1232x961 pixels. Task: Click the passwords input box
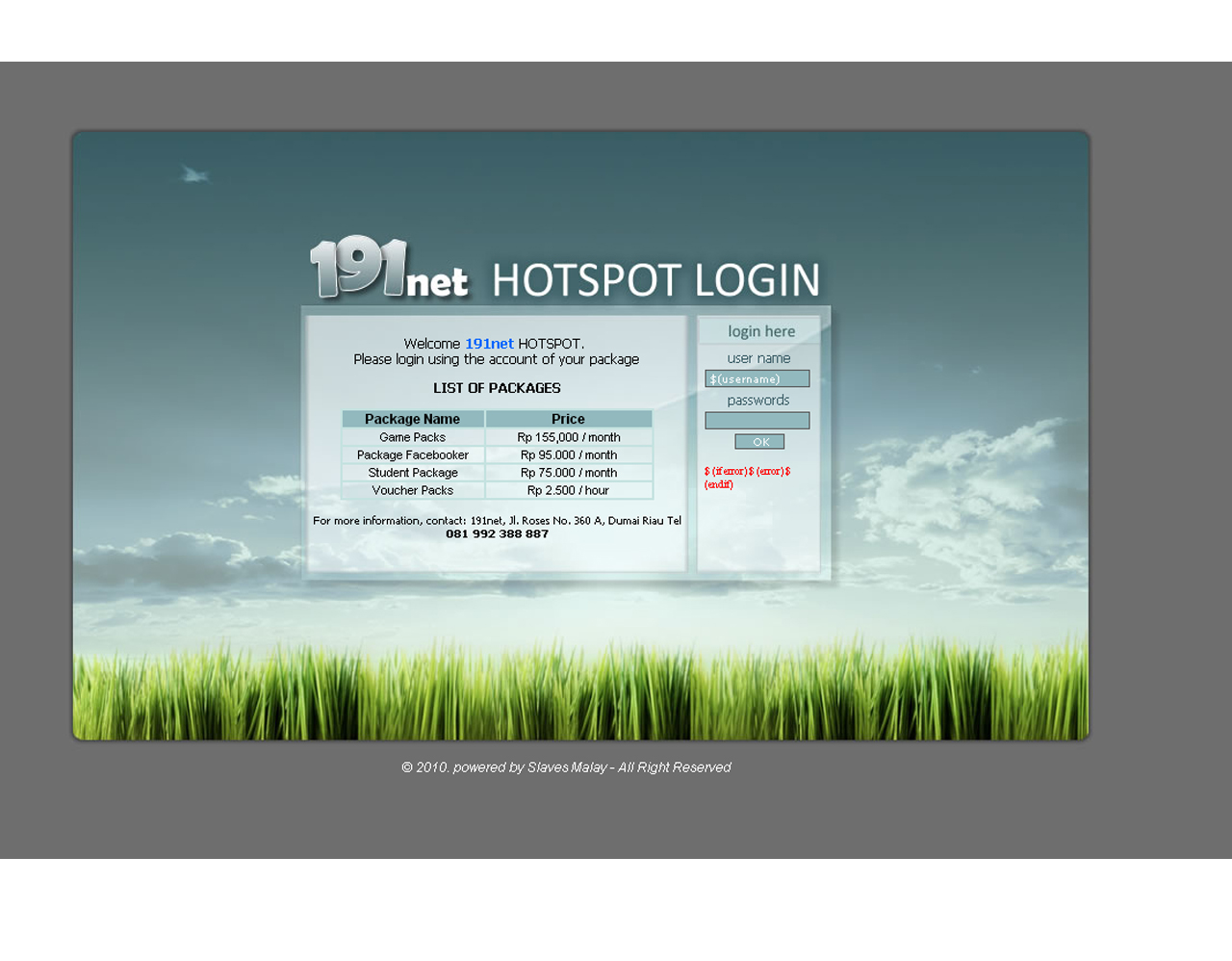[x=757, y=420]
